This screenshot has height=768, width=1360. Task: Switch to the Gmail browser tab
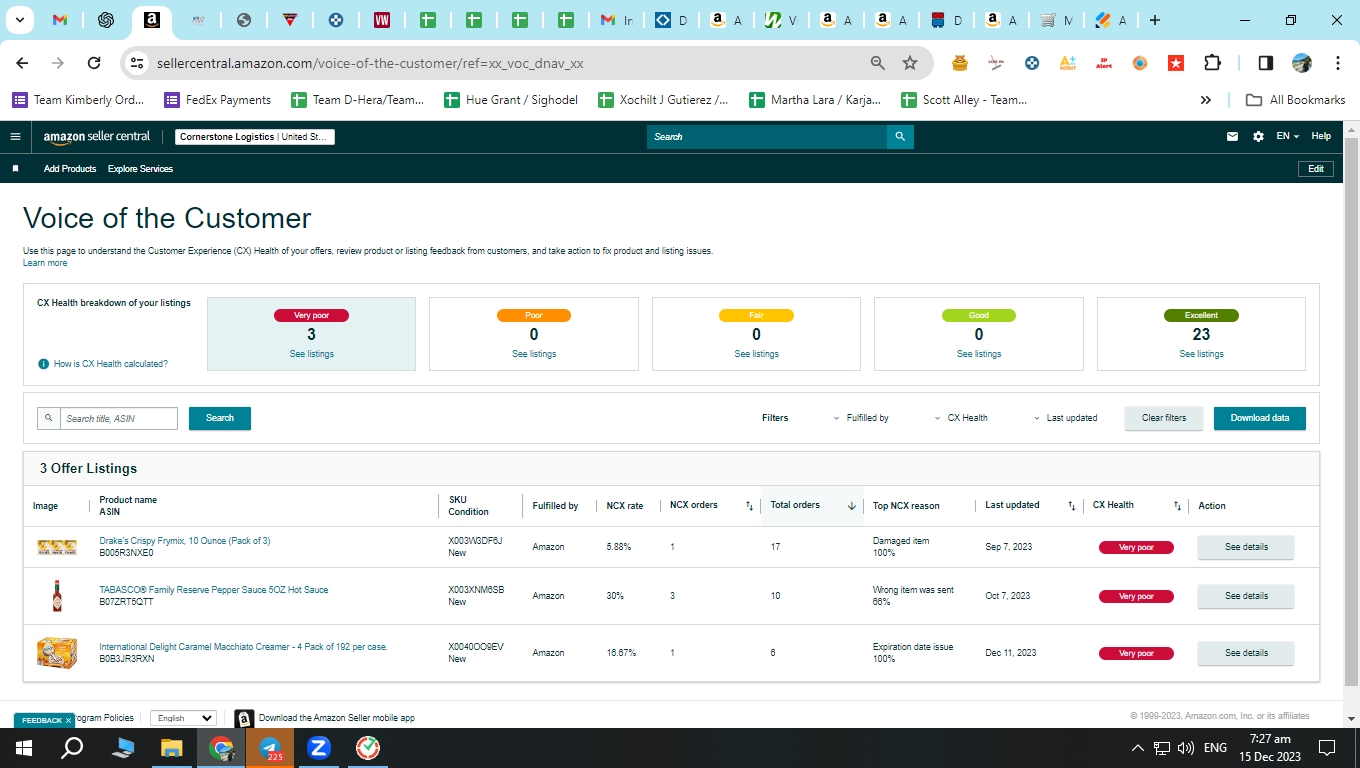click(x=60, y=20)
